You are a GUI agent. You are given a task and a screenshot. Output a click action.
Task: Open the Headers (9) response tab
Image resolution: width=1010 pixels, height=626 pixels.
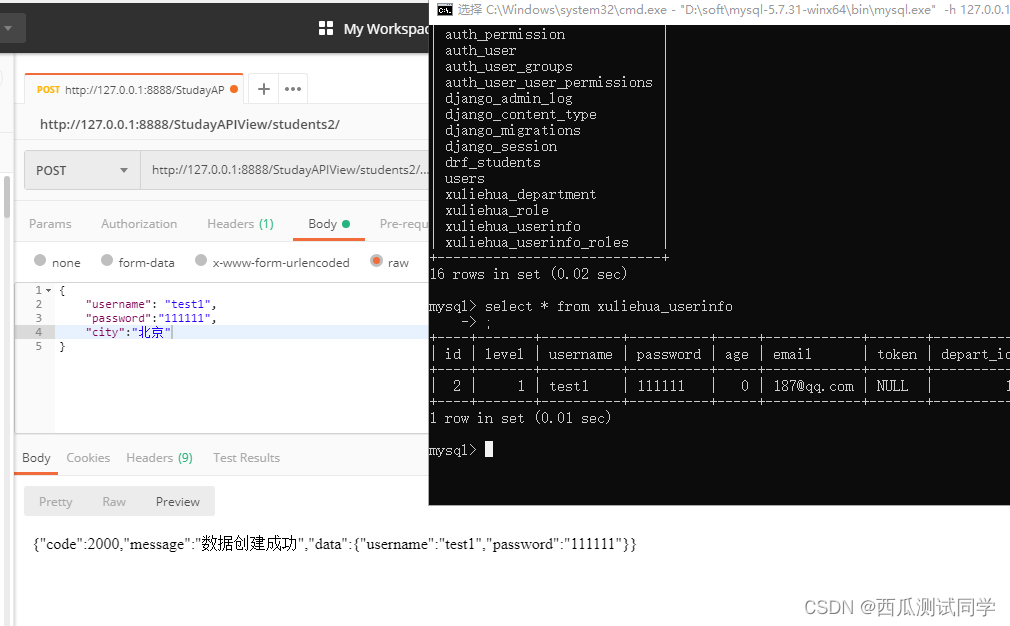(x=159, y=457)
